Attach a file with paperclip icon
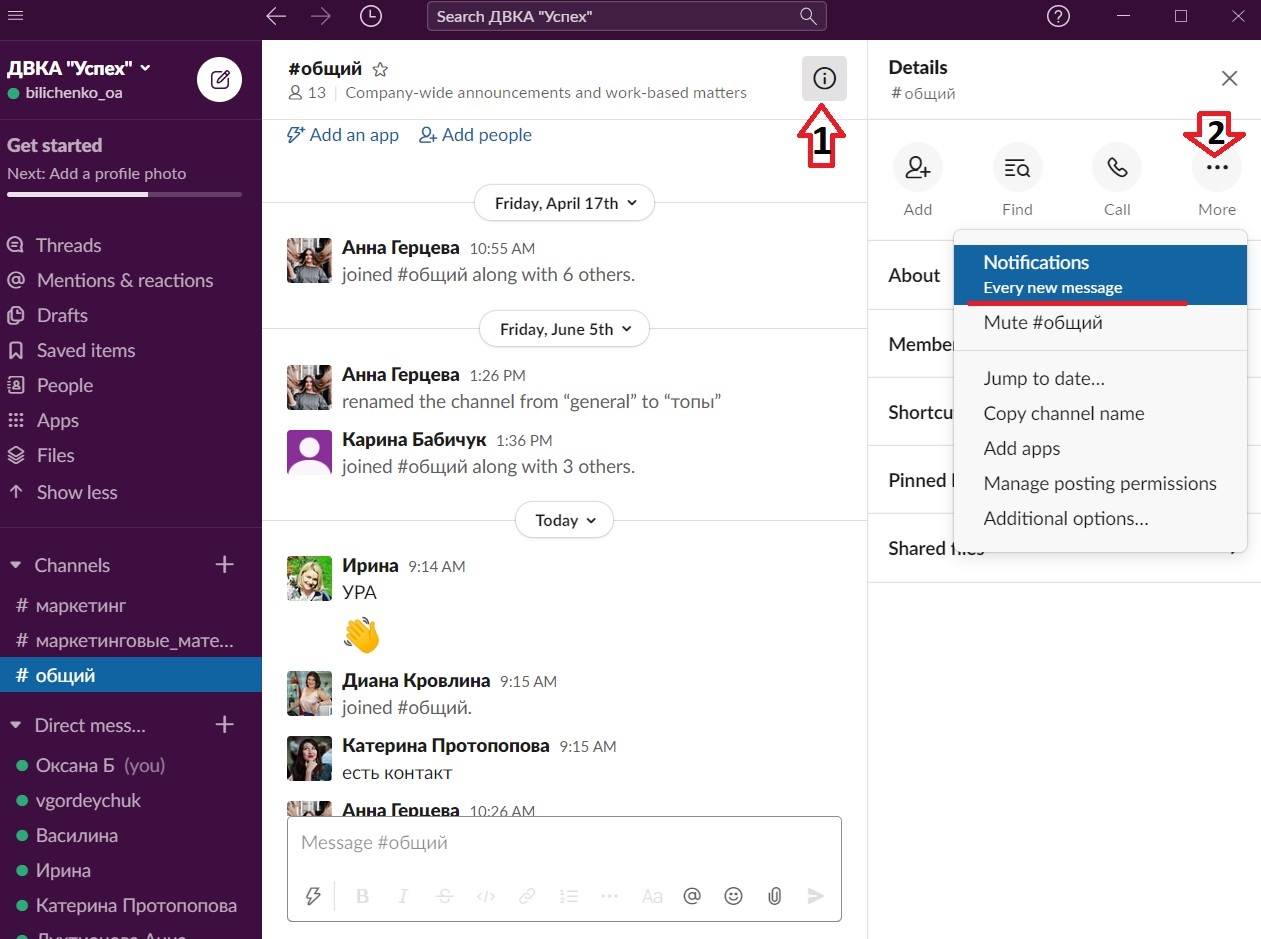Screen dimensions: 1261x939 click(x=774, y=896)
